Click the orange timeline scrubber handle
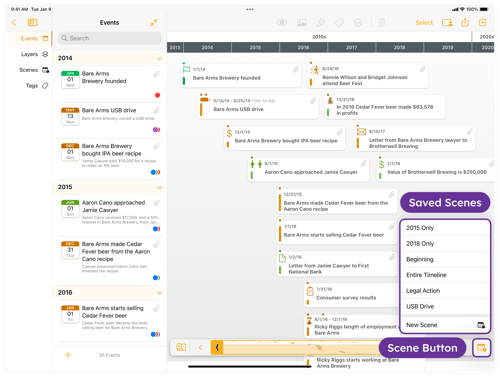Screen dimensions: 500x377 pyautogui.click(x=217, y=347)
